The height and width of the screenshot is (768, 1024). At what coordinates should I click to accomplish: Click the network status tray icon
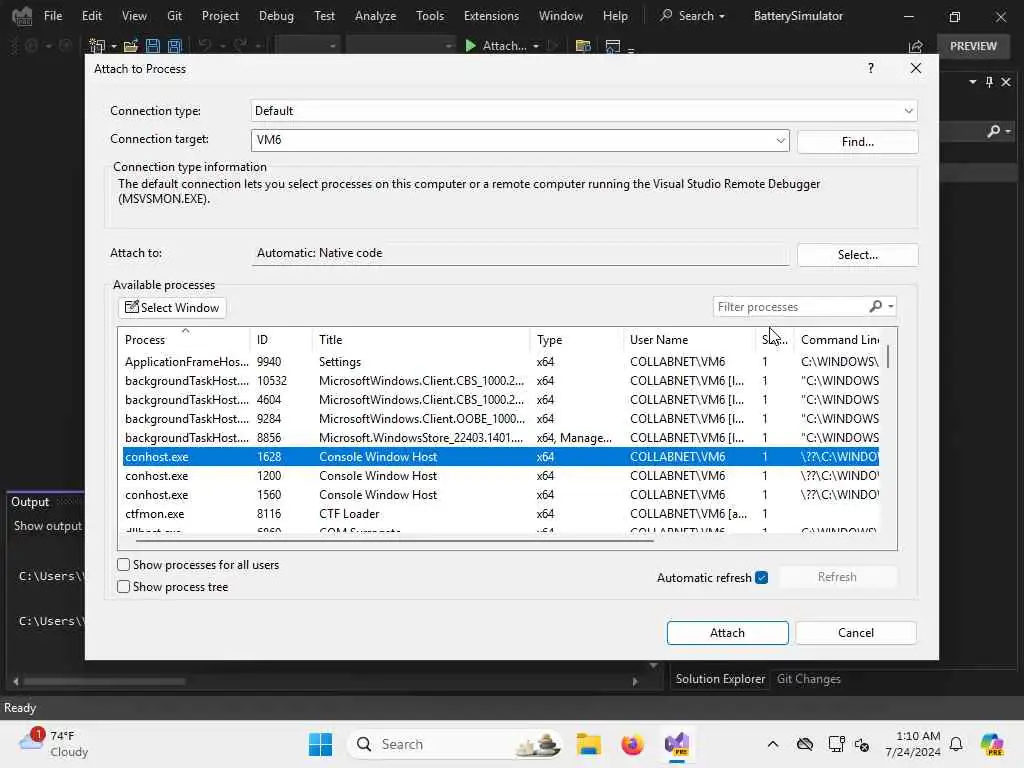coord(837,744)
